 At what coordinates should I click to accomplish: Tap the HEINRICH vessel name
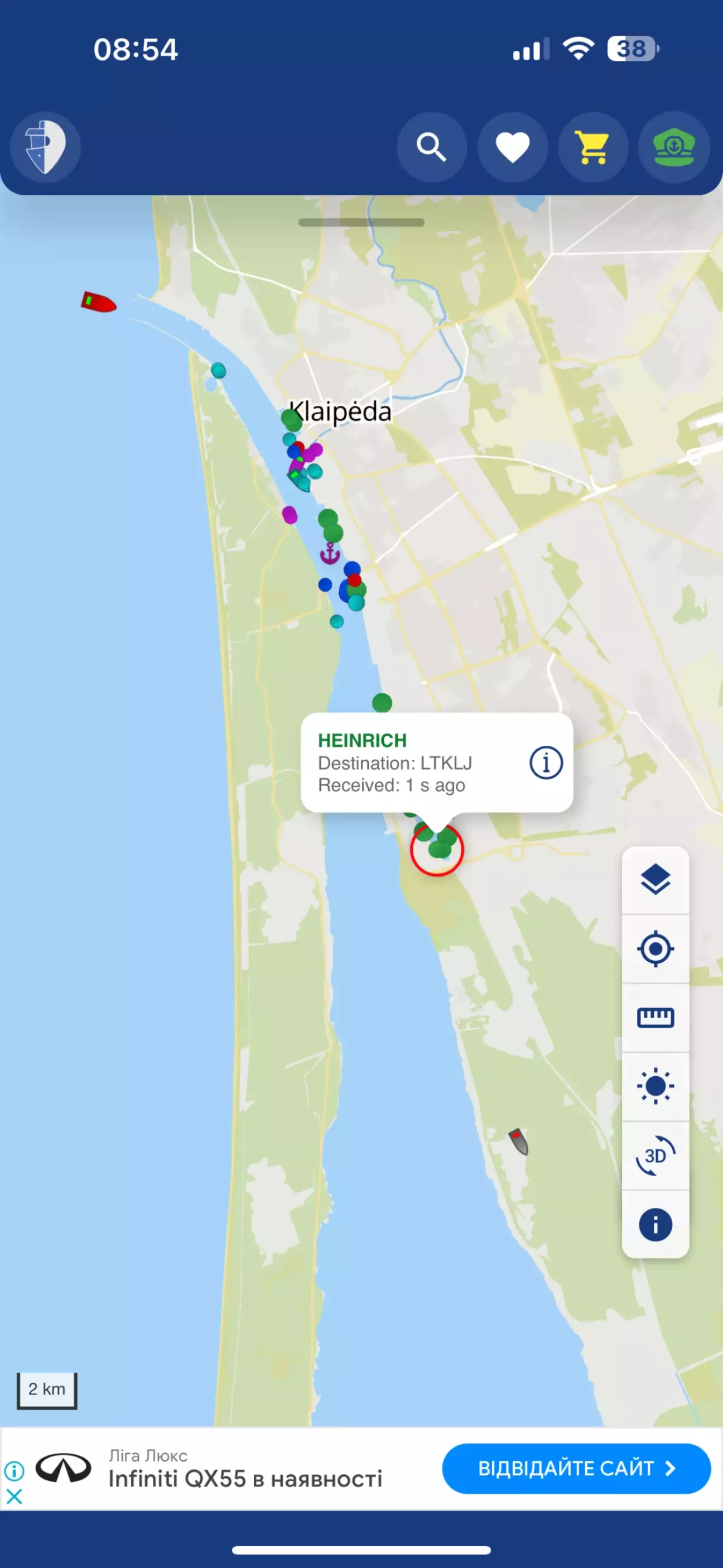tap(362, 740)
